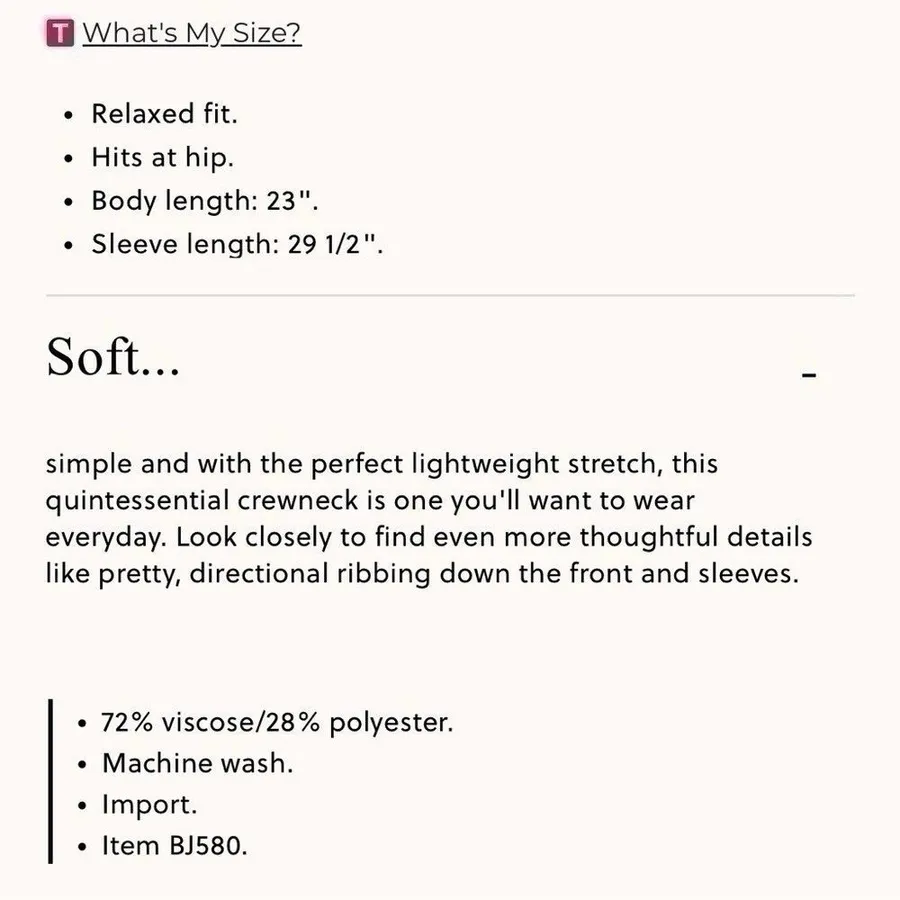Viewport: 900px width, 900px height.
Task: Click the 72% viscose/28% polyester line
Action: [x=277, y=722]
